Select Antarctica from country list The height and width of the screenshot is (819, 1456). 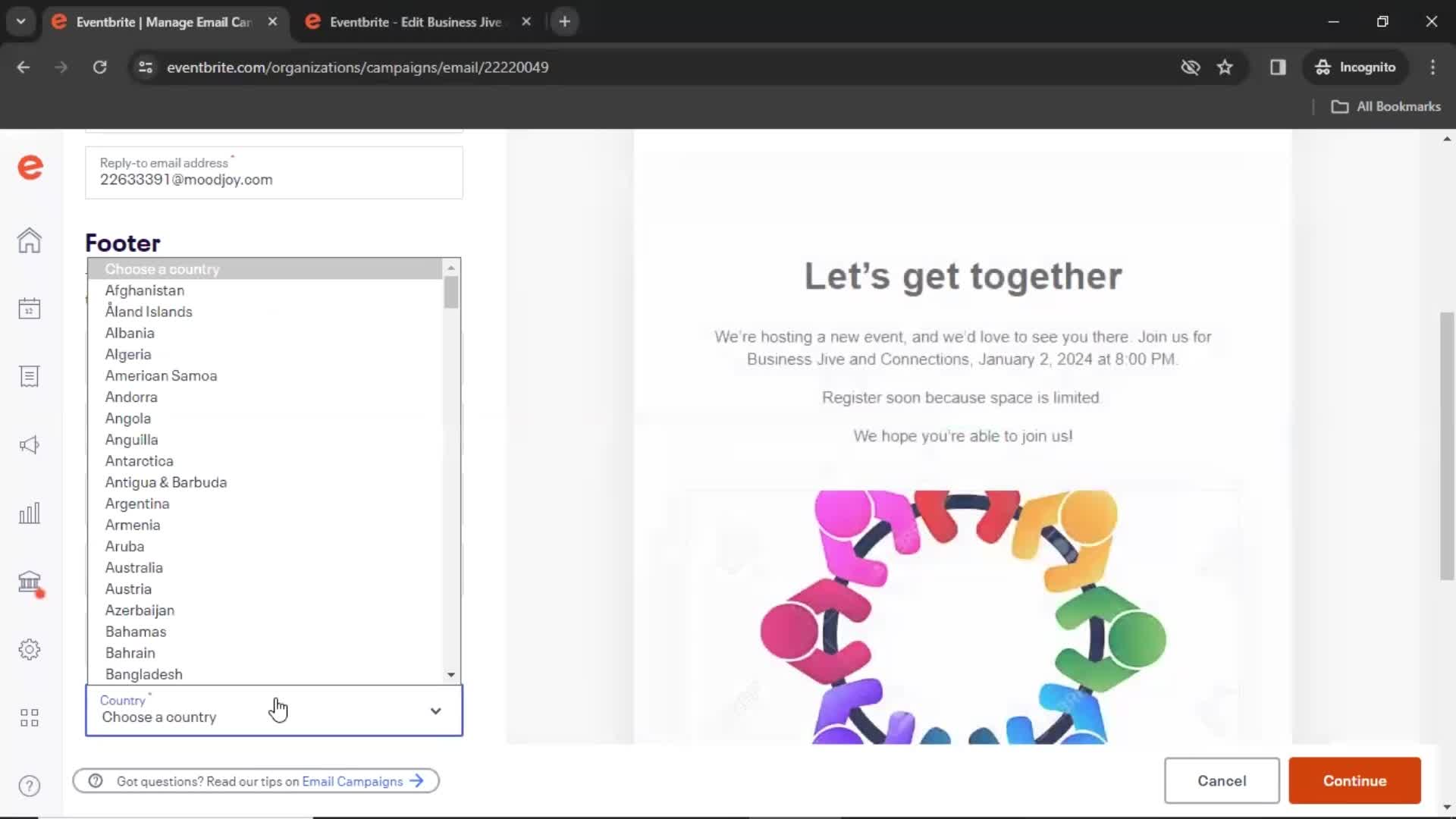click(265, 461)
